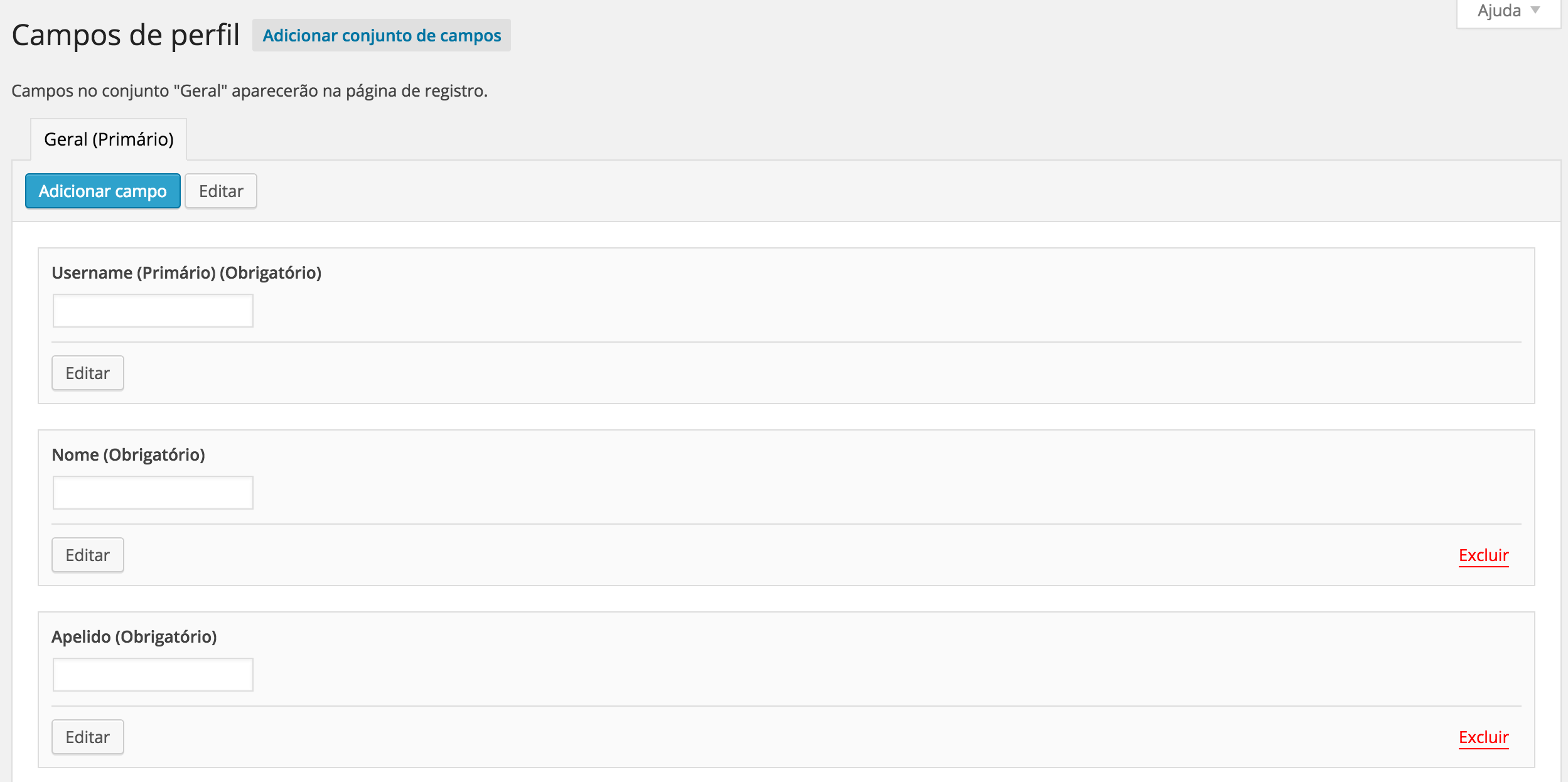
Task: Click the Apelido (Obrigatório) field title
Action: click(x=134, y=637)
